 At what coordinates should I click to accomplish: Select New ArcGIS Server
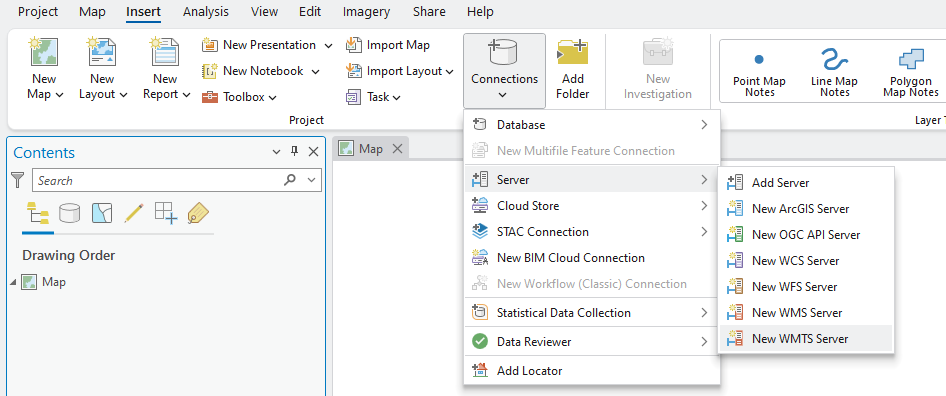pos(805,209)
